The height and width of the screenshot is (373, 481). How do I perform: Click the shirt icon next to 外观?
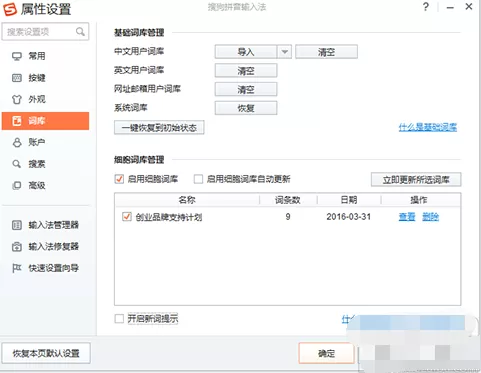pos(17,99)
